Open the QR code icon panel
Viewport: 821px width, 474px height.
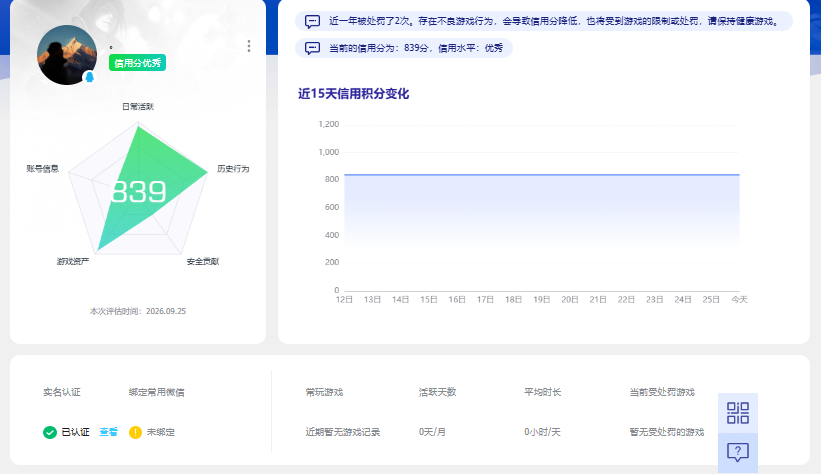(738, 413)
